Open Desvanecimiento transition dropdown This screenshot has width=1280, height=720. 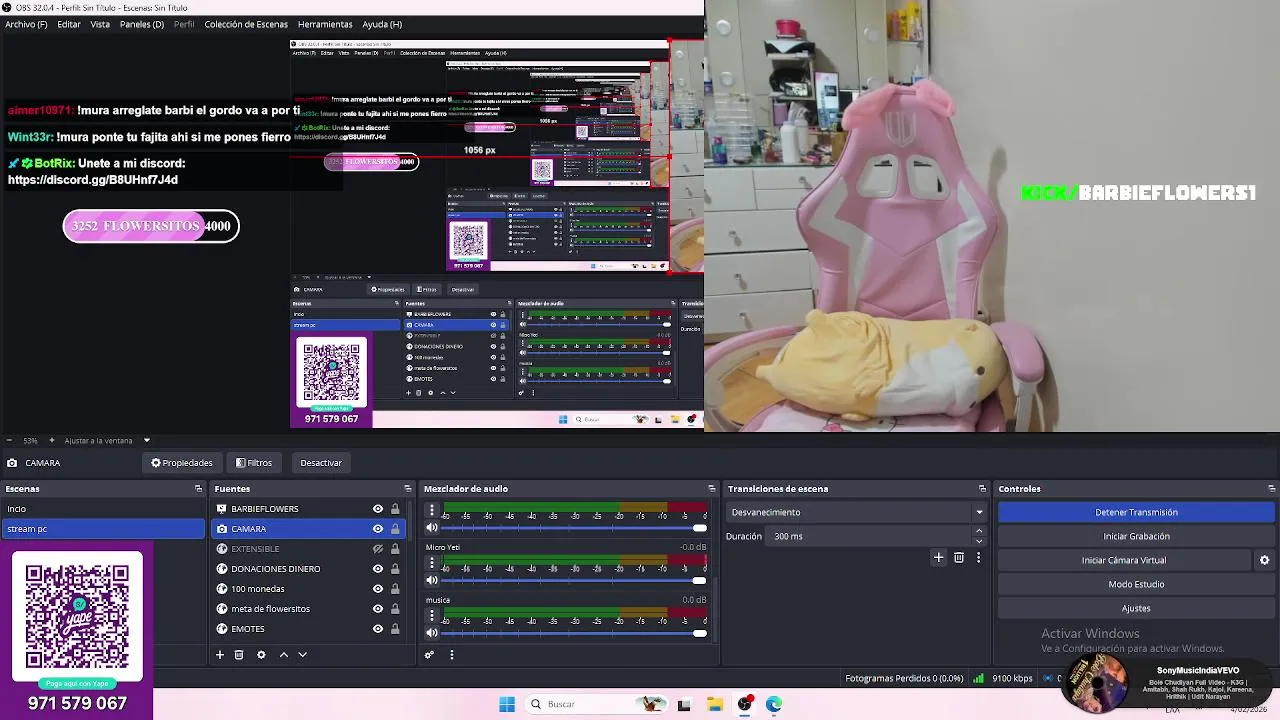(x=857, y=512)
